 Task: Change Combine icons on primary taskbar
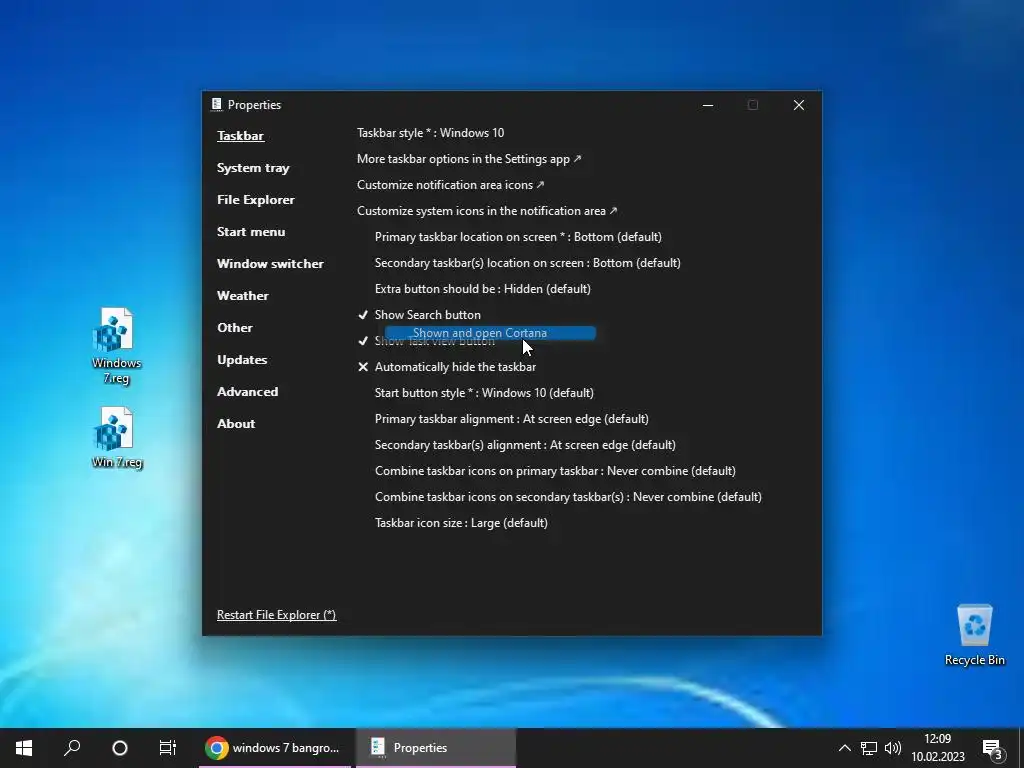coord(555,471)
